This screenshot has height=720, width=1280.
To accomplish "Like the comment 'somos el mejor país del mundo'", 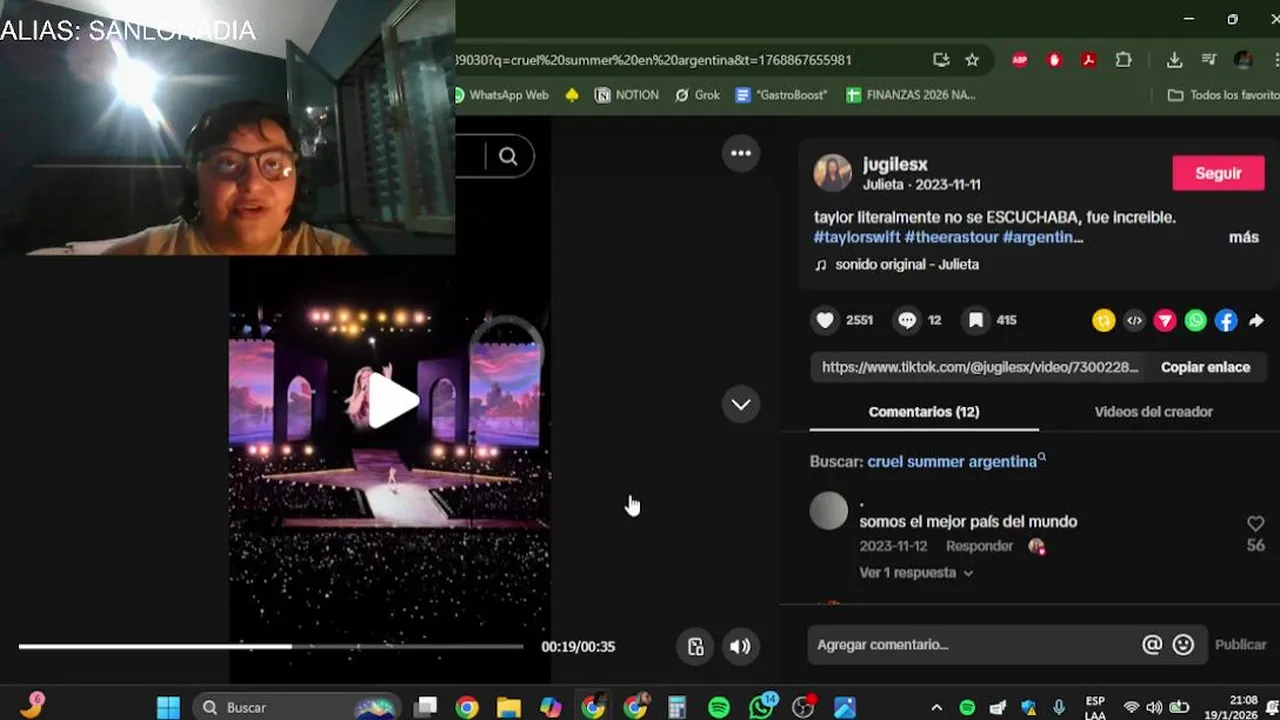I will (1256, 523).
